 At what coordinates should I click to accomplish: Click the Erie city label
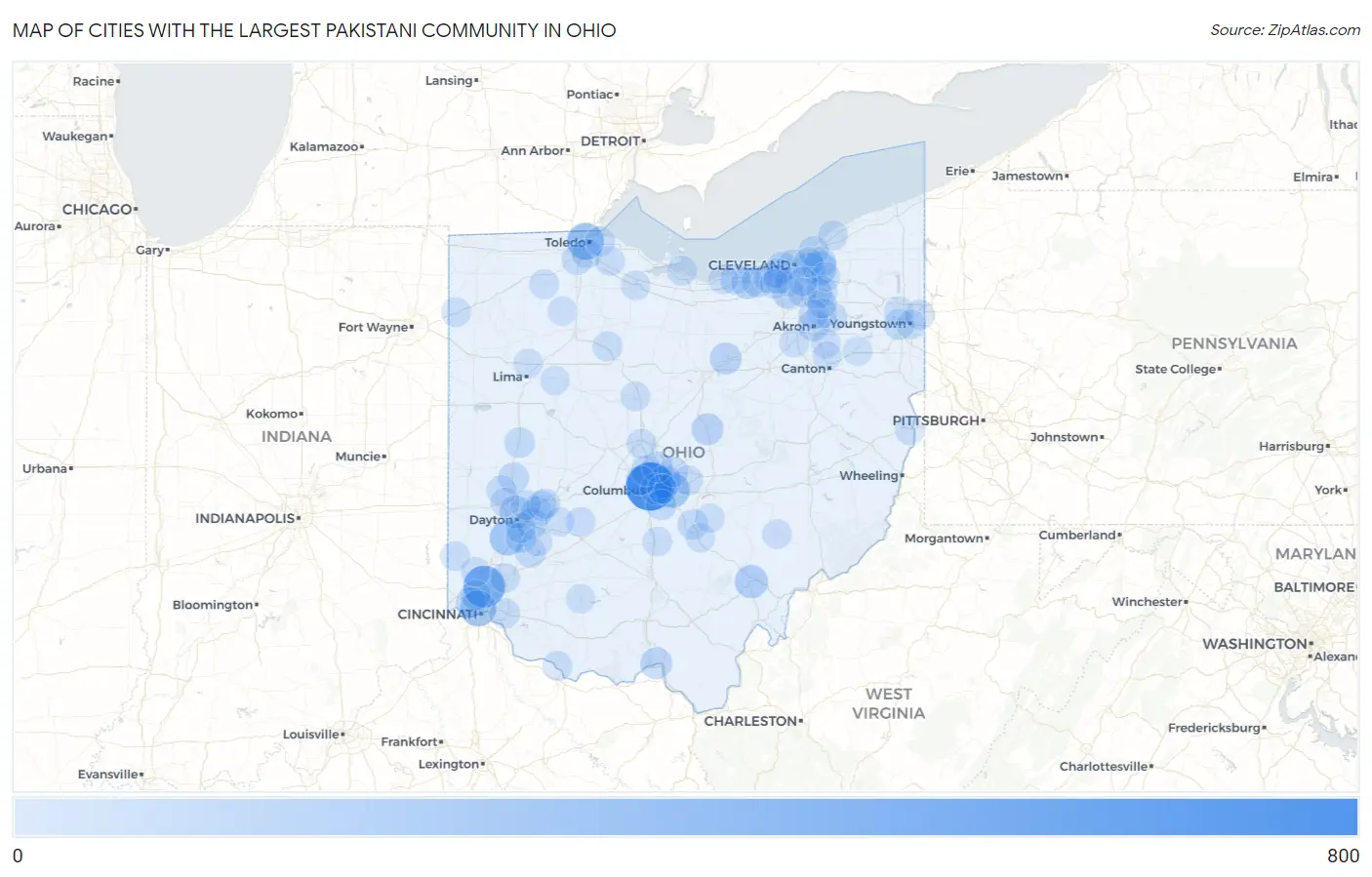(x=957, y=171)
